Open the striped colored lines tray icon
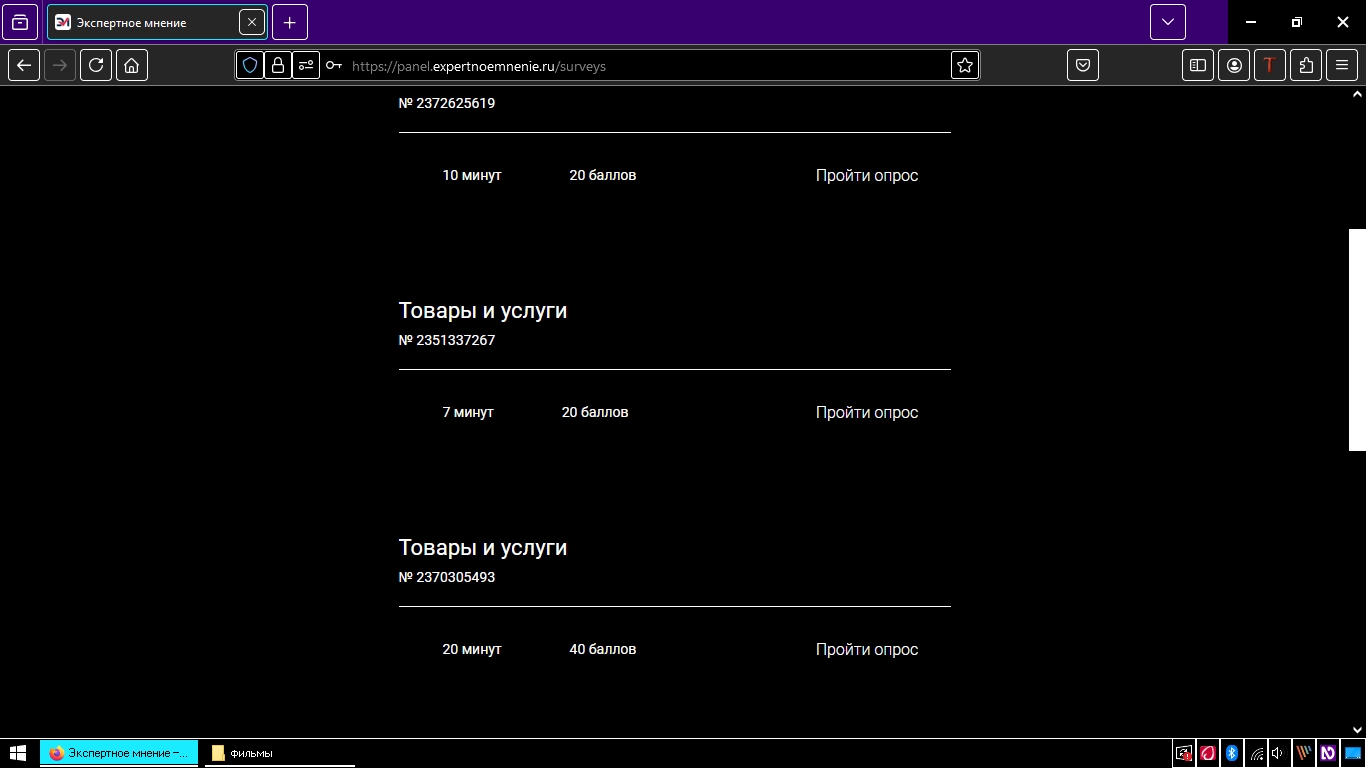Viewport: 1366px width, 768px height. pyautogui.click(x=1304, y=753)
